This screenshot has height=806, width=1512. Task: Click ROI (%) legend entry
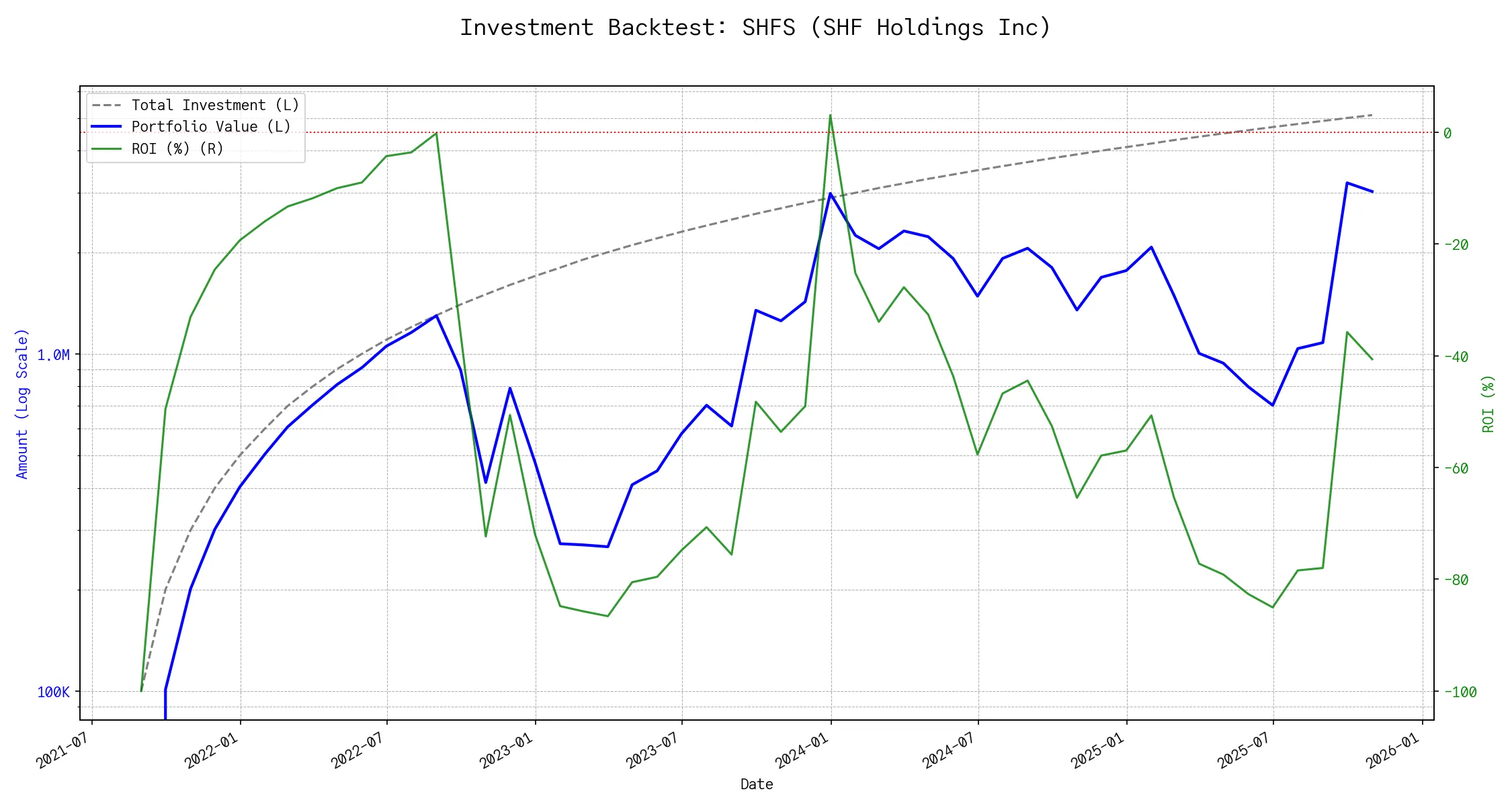(177, 148)
